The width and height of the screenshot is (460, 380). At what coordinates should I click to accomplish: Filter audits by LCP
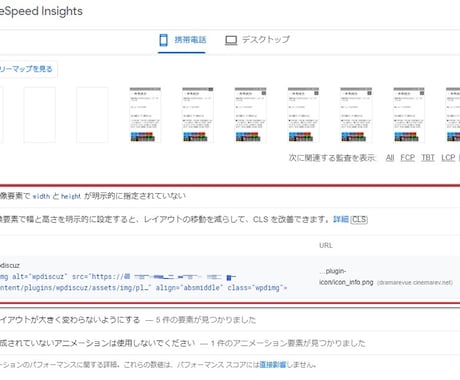click(448, 158)
